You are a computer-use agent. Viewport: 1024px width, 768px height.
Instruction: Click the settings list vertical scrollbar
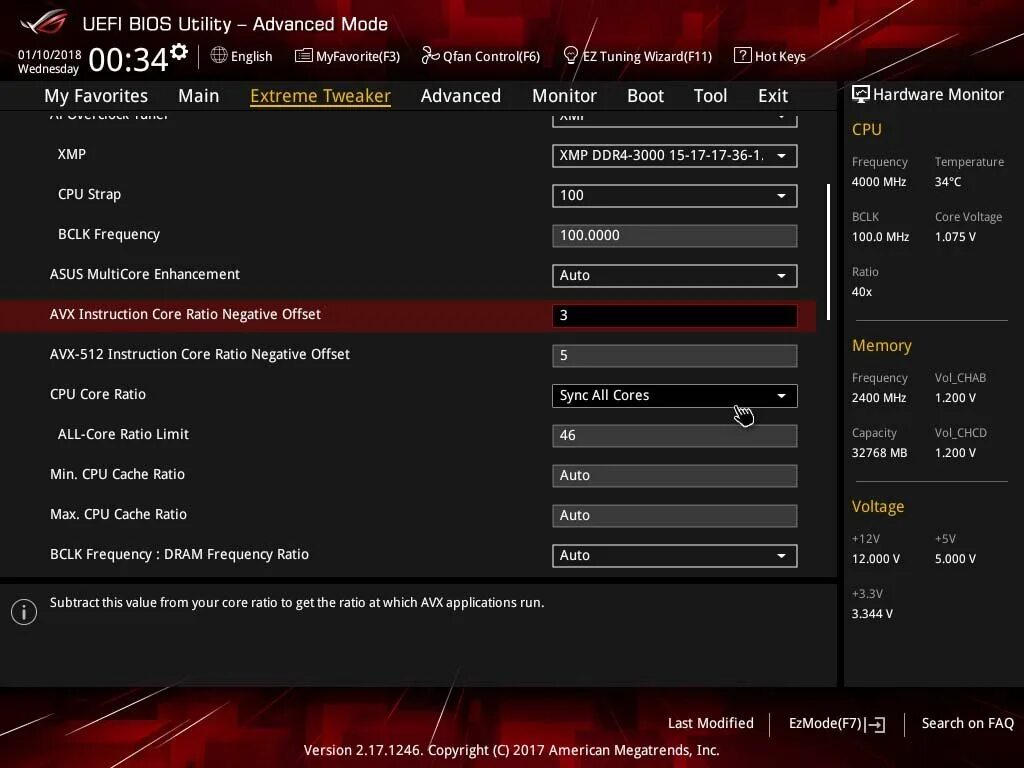pyautogui.click(x=828, y=252)
